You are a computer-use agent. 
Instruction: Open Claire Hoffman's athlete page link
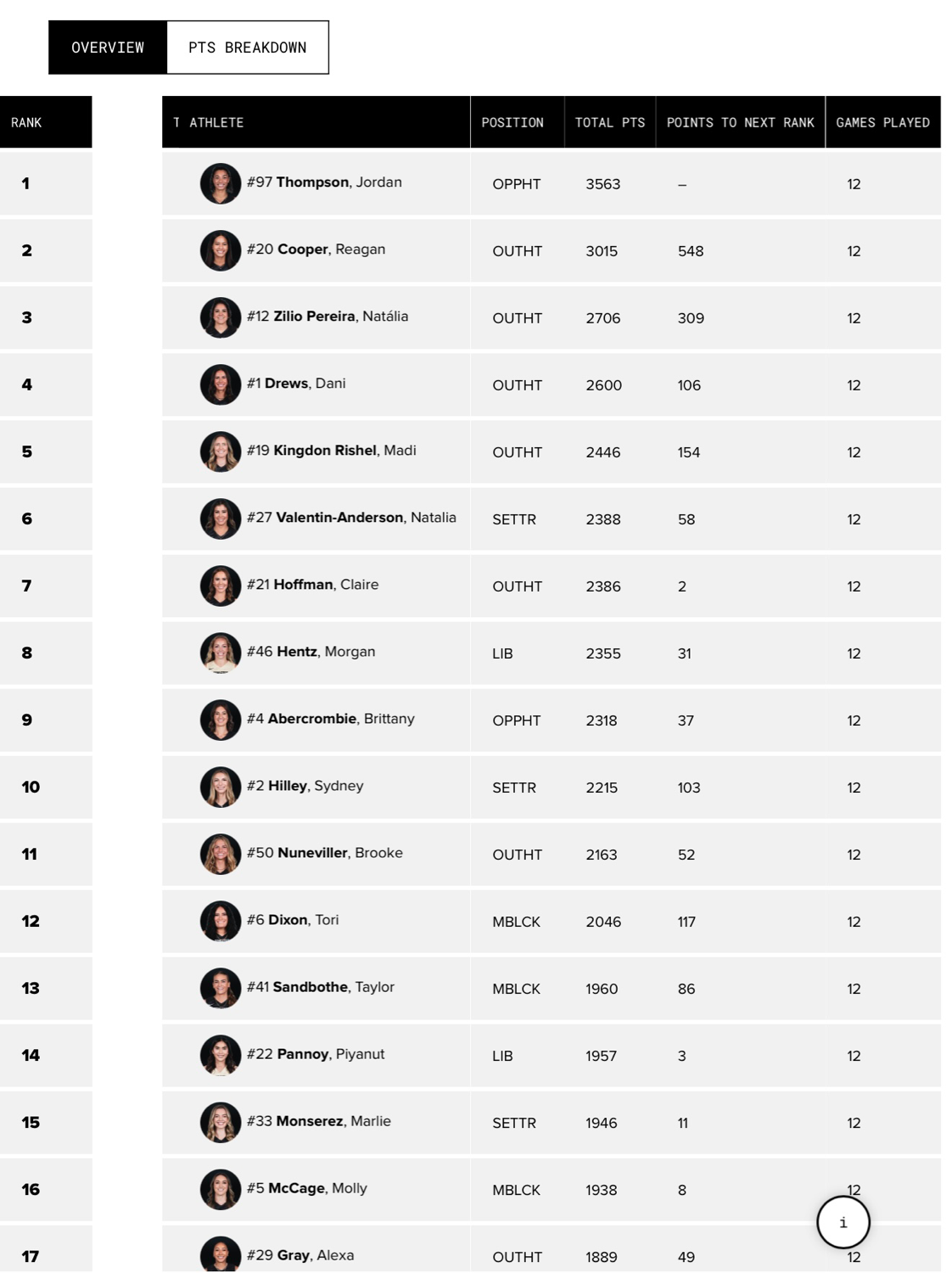tap(313, 585)
